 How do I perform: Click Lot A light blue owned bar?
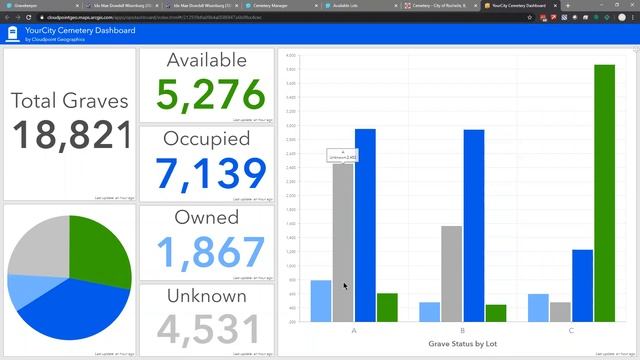point(321,301)
